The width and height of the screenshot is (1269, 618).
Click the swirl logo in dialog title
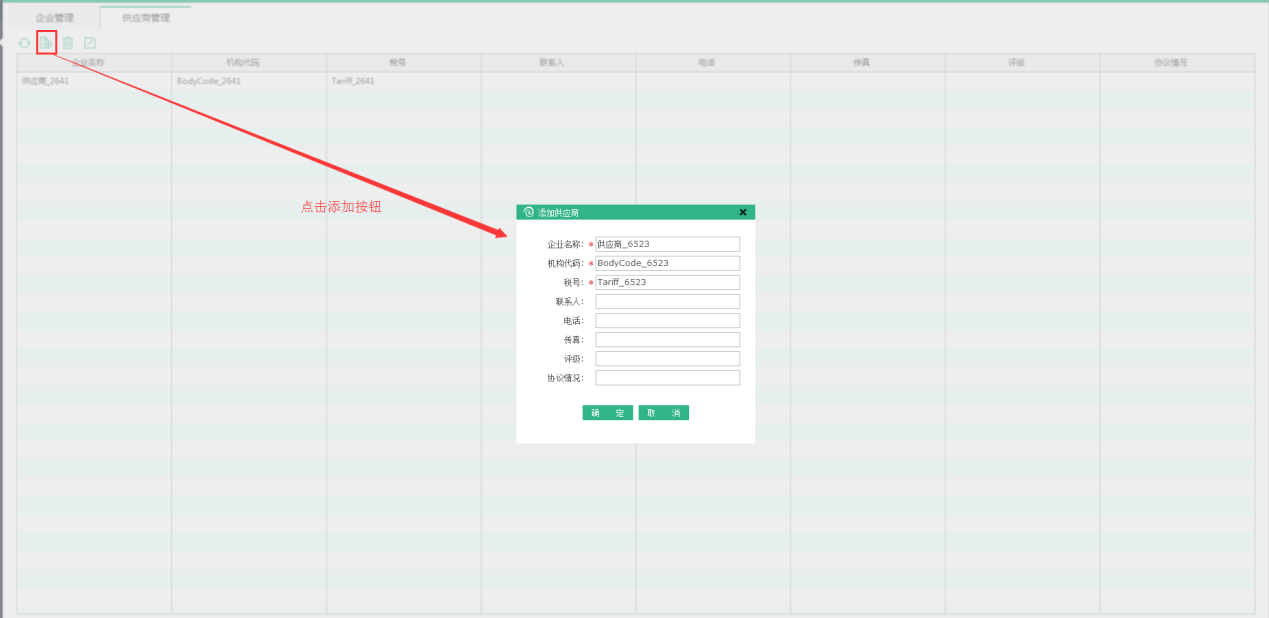click(x=528, y=212)
